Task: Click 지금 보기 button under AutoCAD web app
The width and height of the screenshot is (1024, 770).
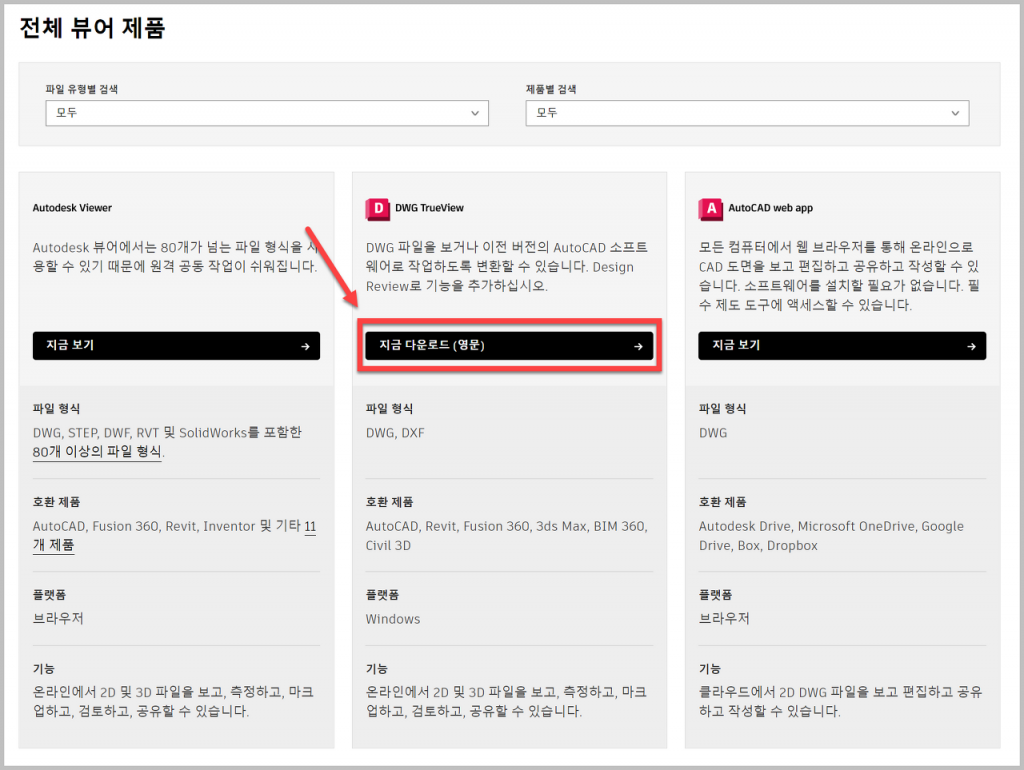Action: (x=842, y=345)
